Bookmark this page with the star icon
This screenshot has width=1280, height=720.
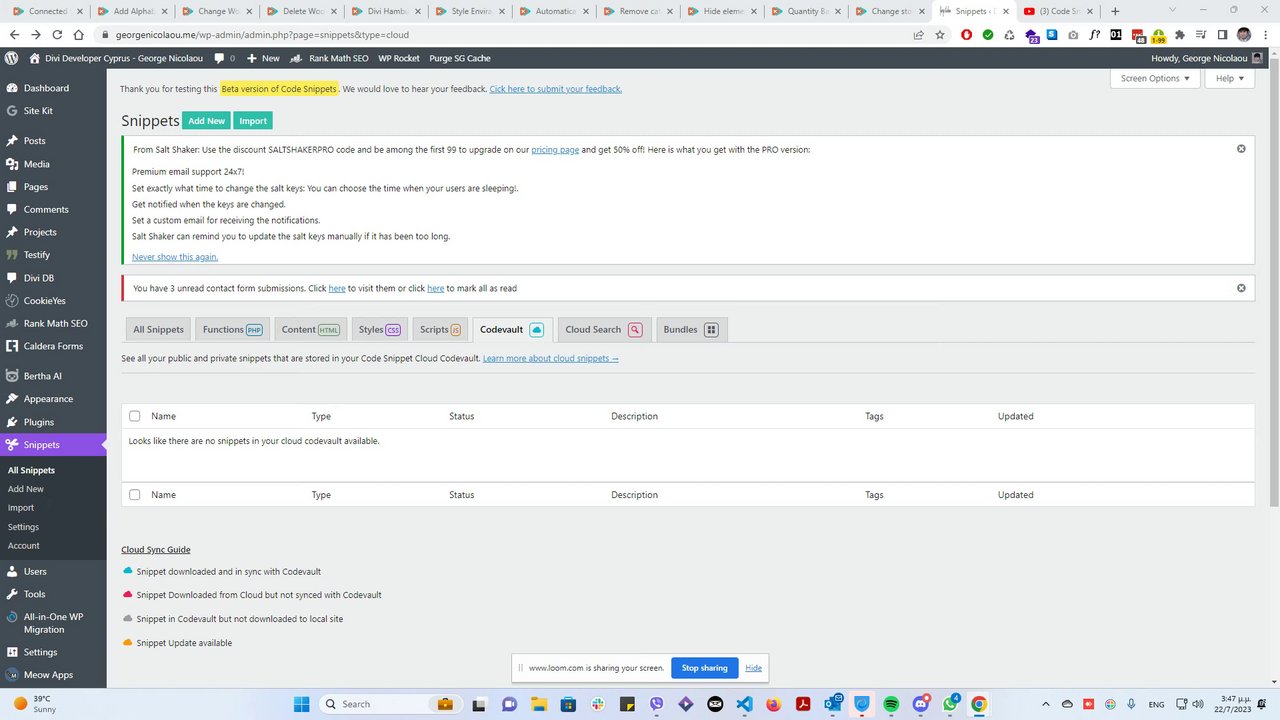[x=940, y=34]
